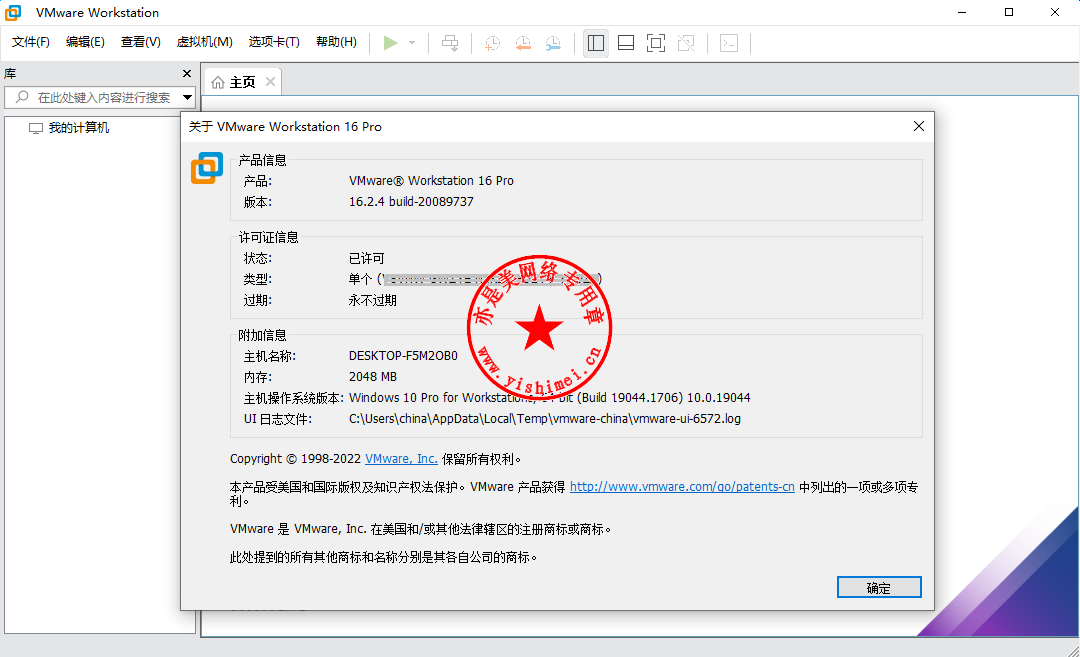Click the 主机名称: label
The height and width of the screenshot is (657, 1080).
click(269, 356)
